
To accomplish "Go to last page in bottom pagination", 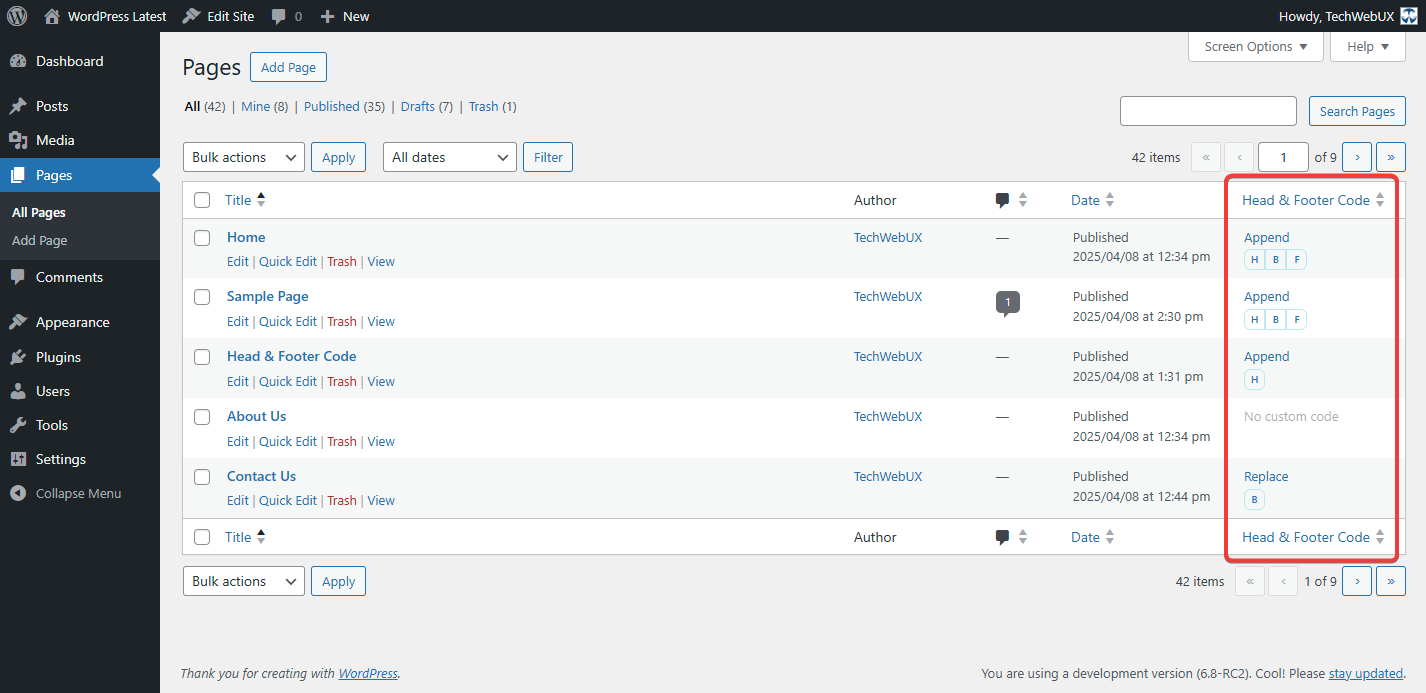I will coord(1391,581).
